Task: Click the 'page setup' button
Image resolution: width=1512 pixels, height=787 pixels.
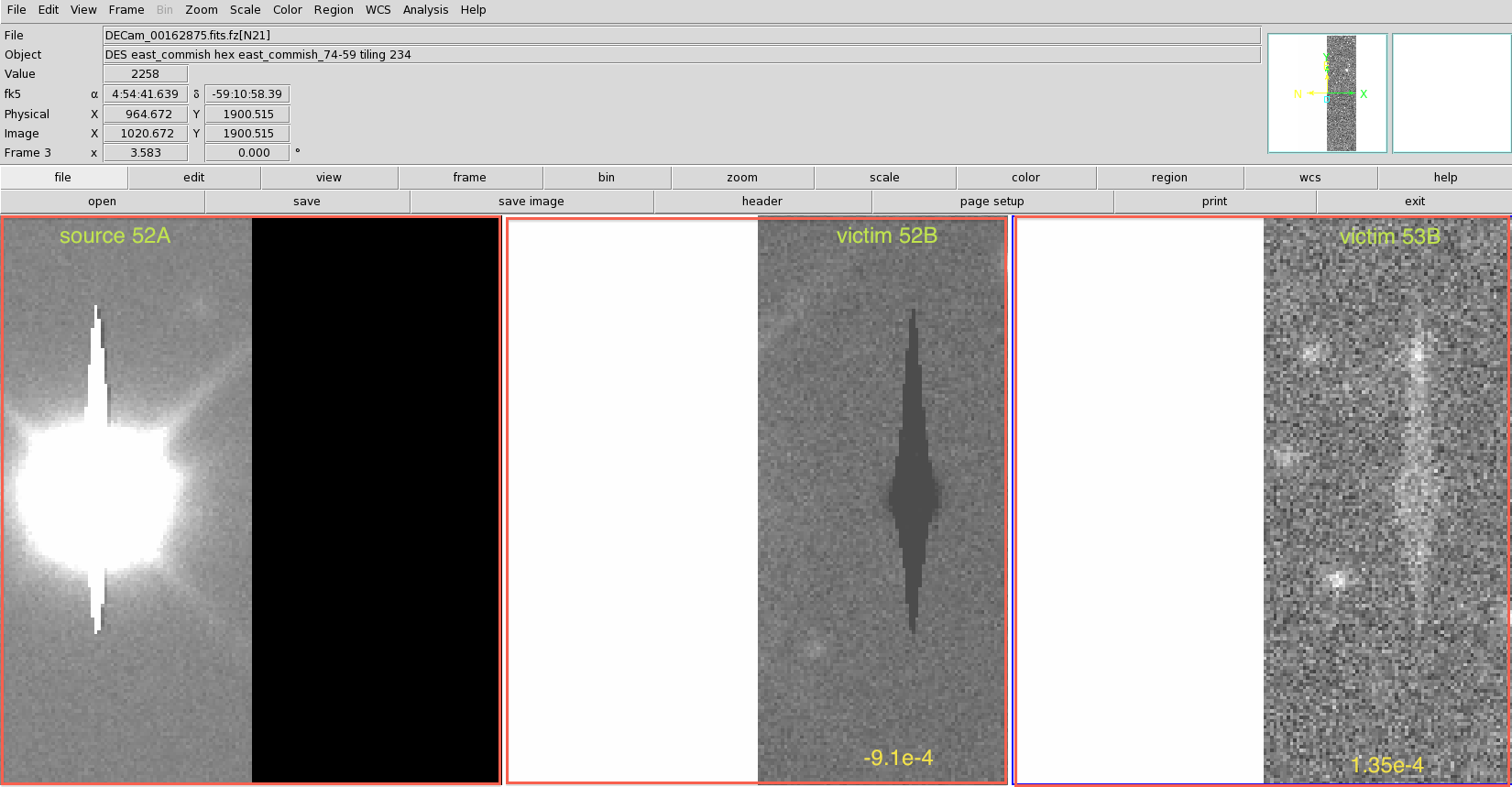Action: 992,202
